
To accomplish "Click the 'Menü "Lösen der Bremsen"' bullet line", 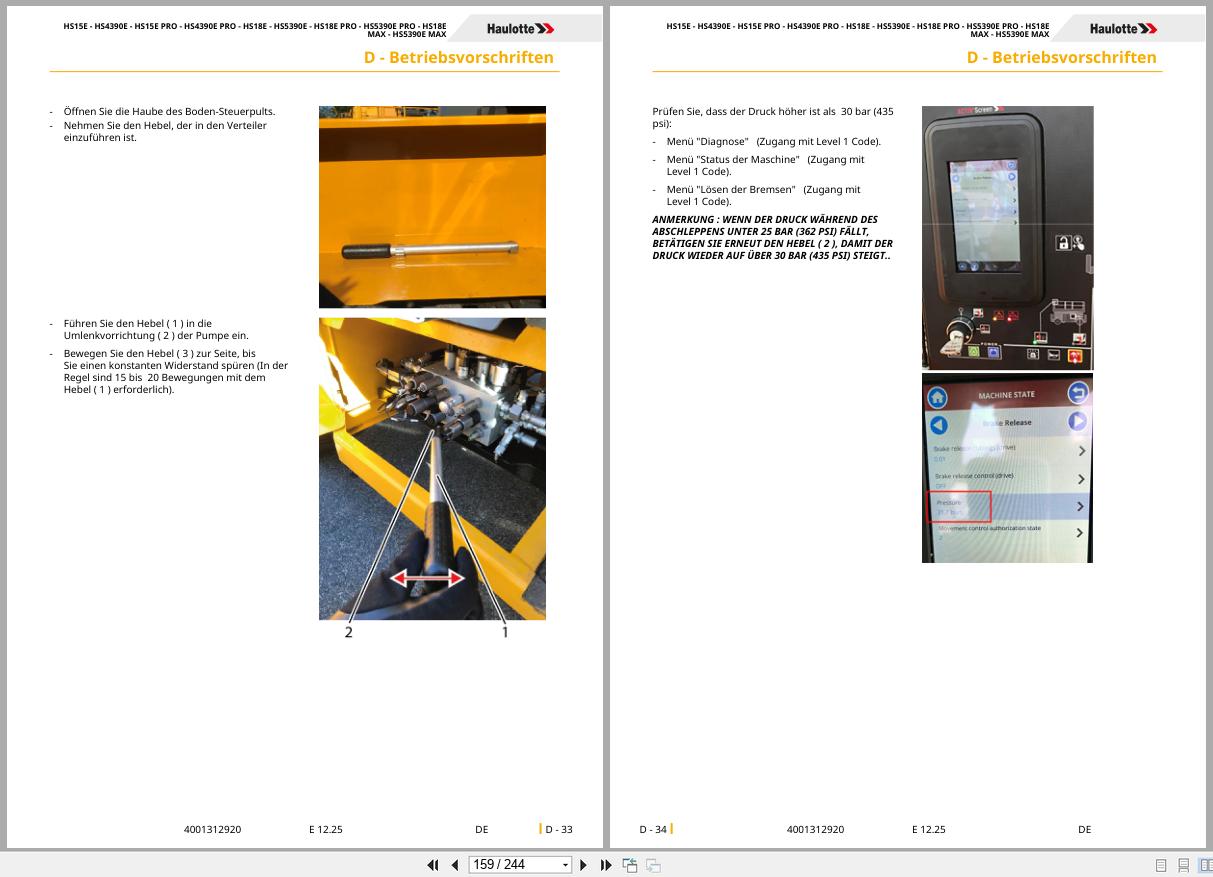I will 763,195.
